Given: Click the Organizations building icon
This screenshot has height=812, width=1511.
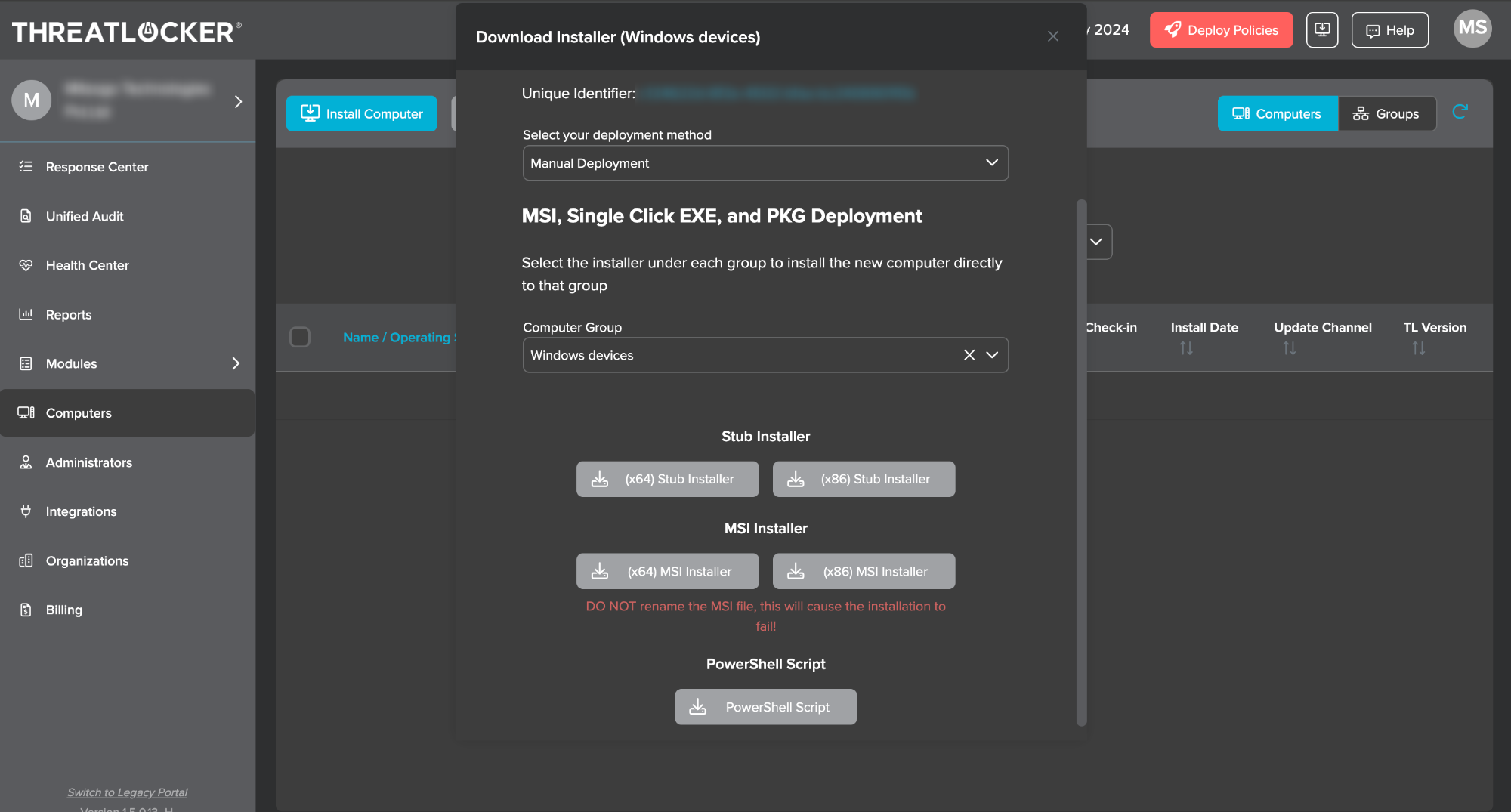Looking at the screenshot, I should (26, 560).
